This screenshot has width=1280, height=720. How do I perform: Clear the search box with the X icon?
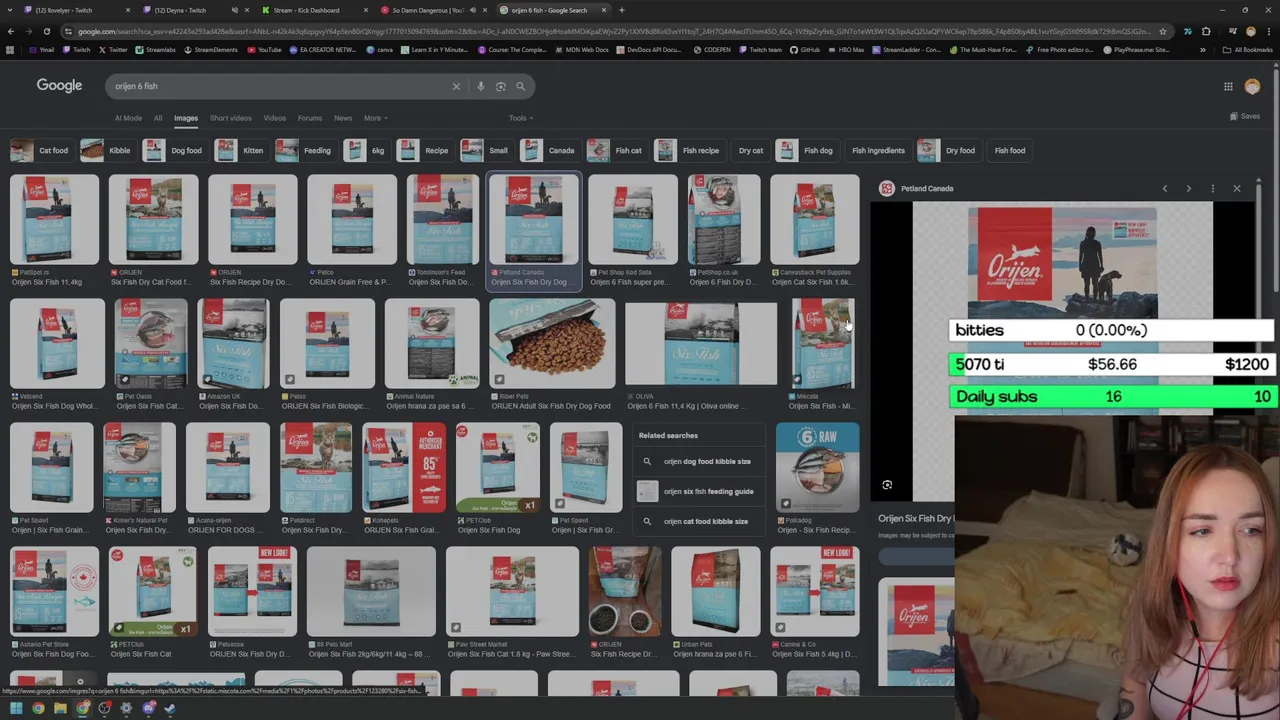[456, 86]
